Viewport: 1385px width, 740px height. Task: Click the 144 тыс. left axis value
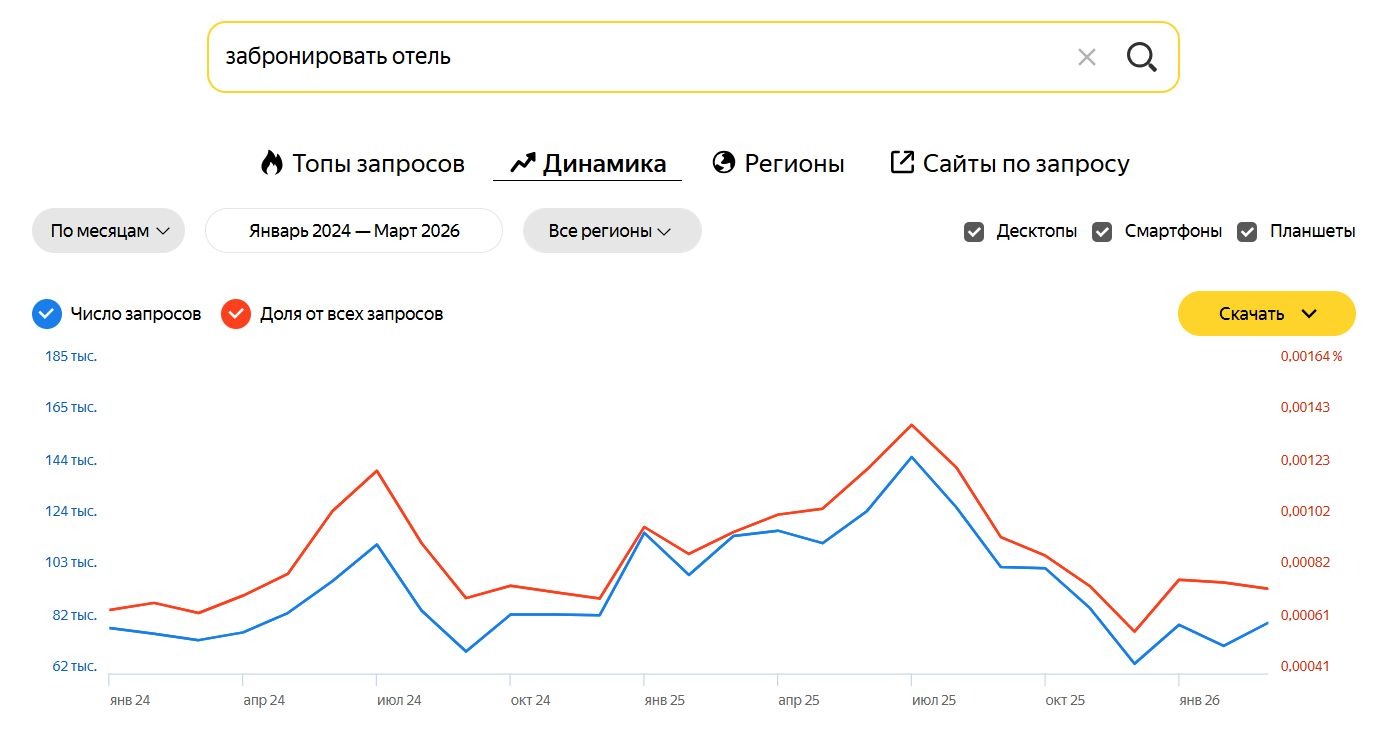pos(71,460)
